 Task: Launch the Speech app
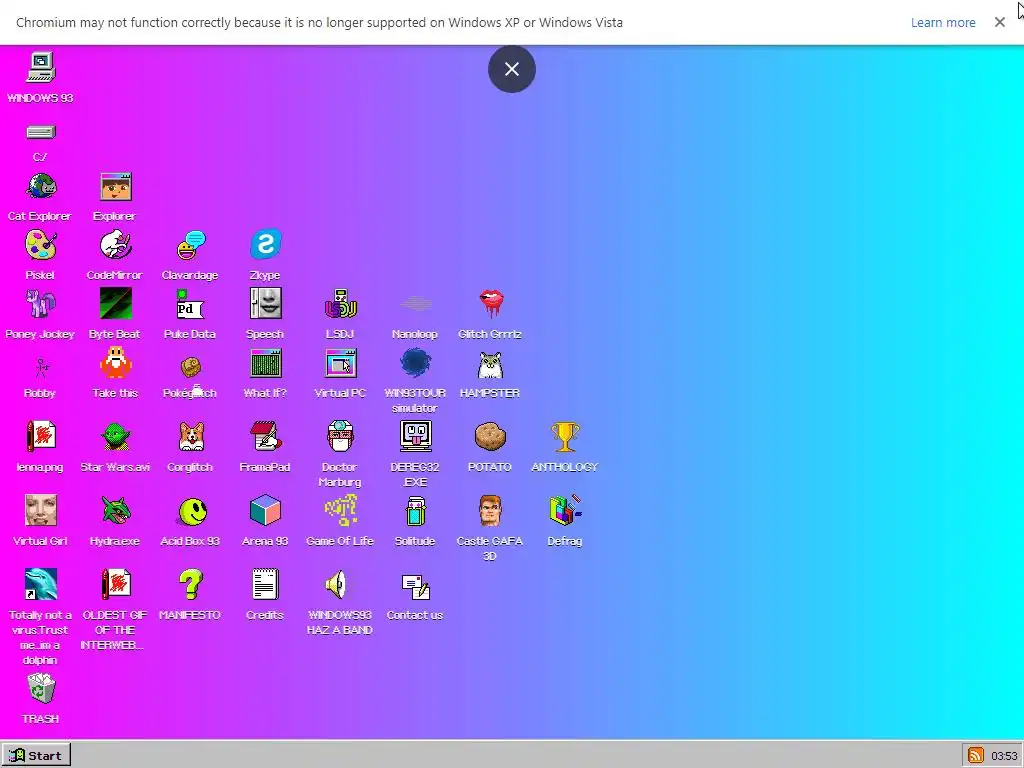265,304
